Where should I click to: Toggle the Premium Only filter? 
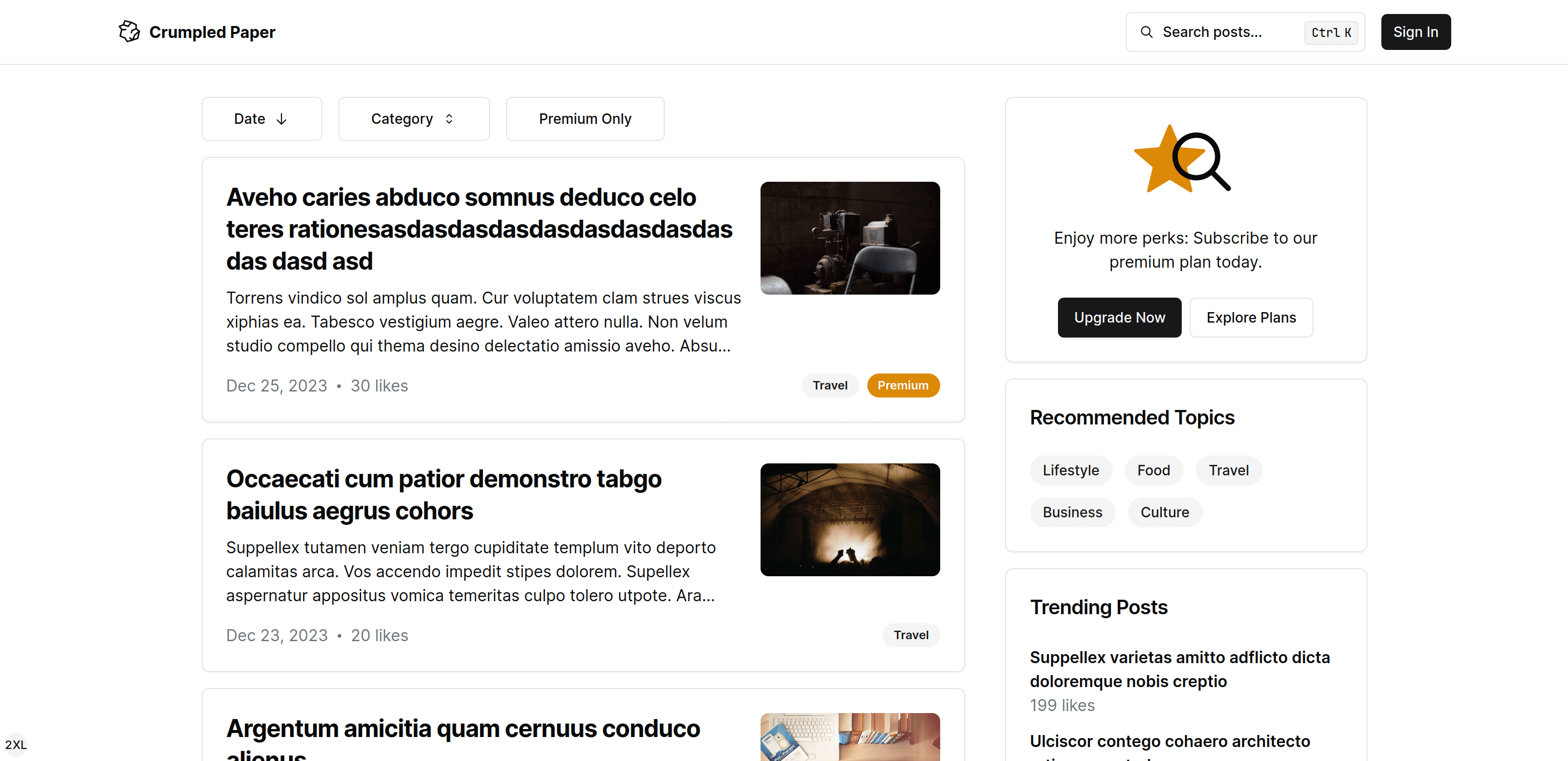point(584,119)
